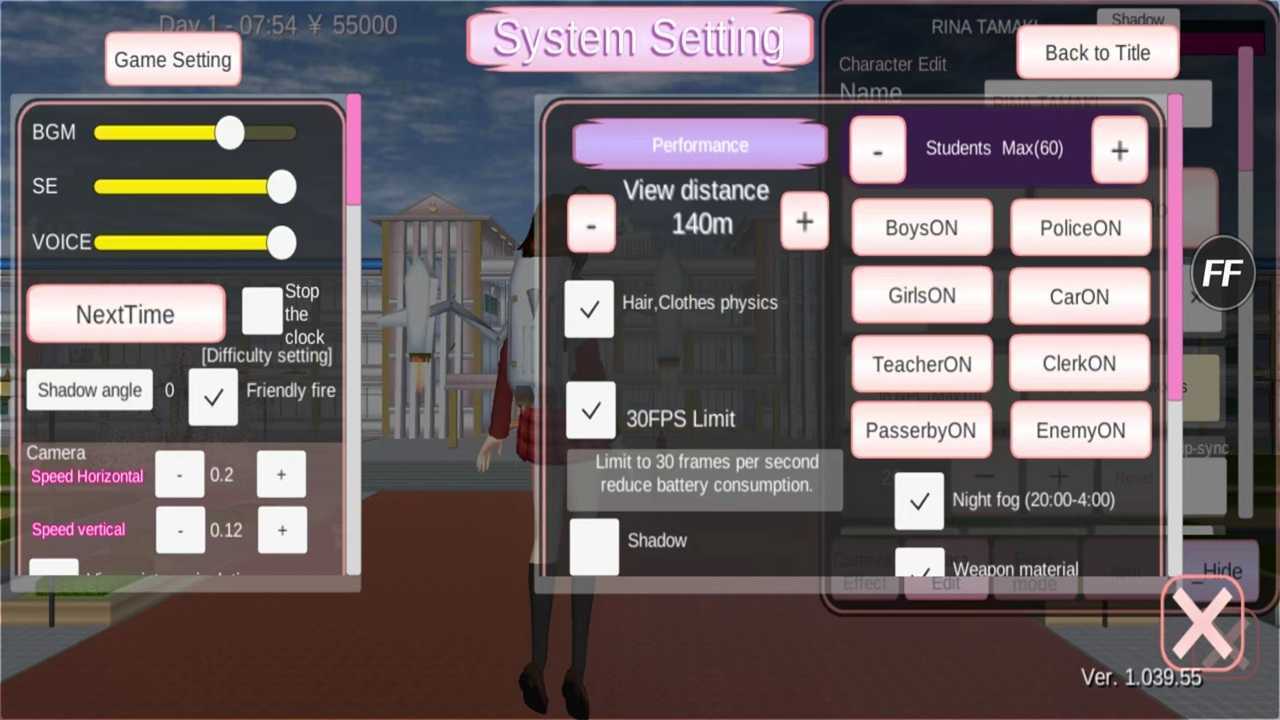Enable the Shadow checkbox

[594, 546]
